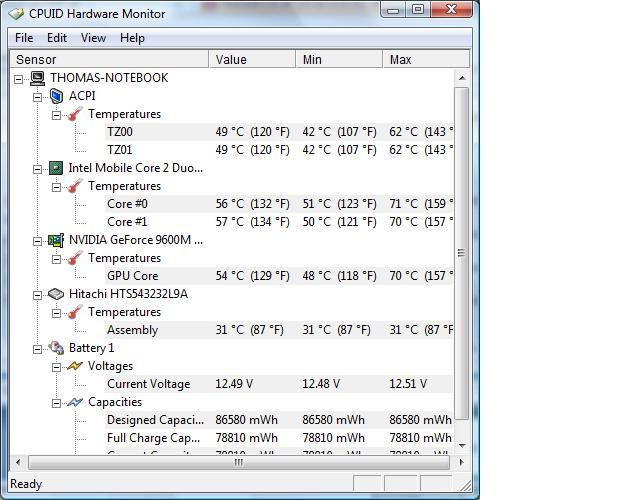Click the 78810 mWh Full Charge value
Viewport: 640px width, 500px height.
coord(246,438)
